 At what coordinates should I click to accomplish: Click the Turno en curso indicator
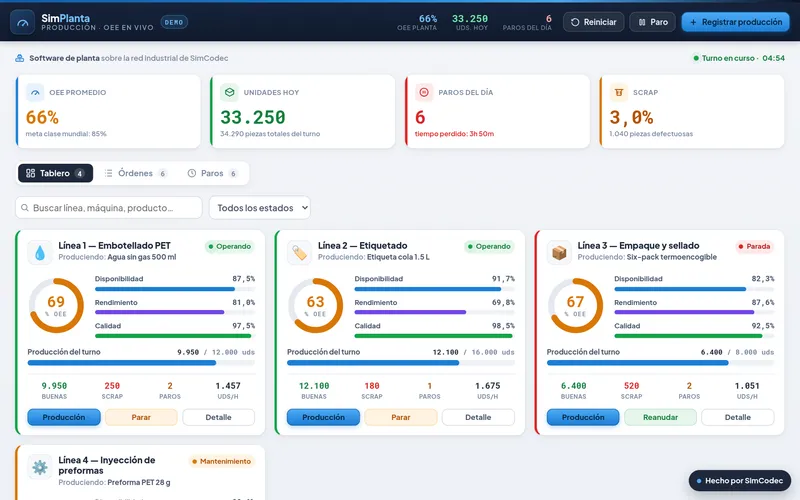(738, 58)
